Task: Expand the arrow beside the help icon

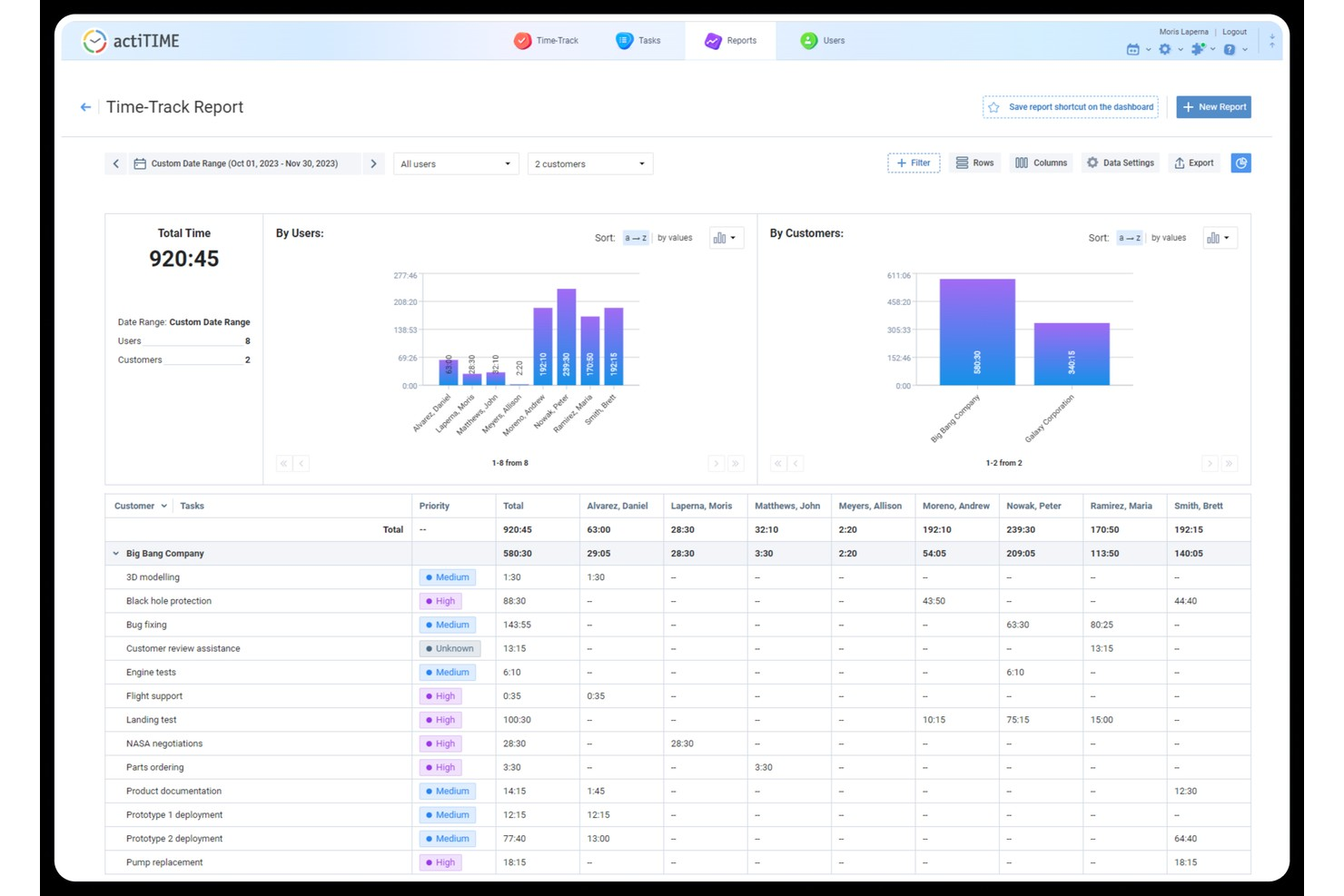Action: pyautogui.click(x=1245, y=50)
